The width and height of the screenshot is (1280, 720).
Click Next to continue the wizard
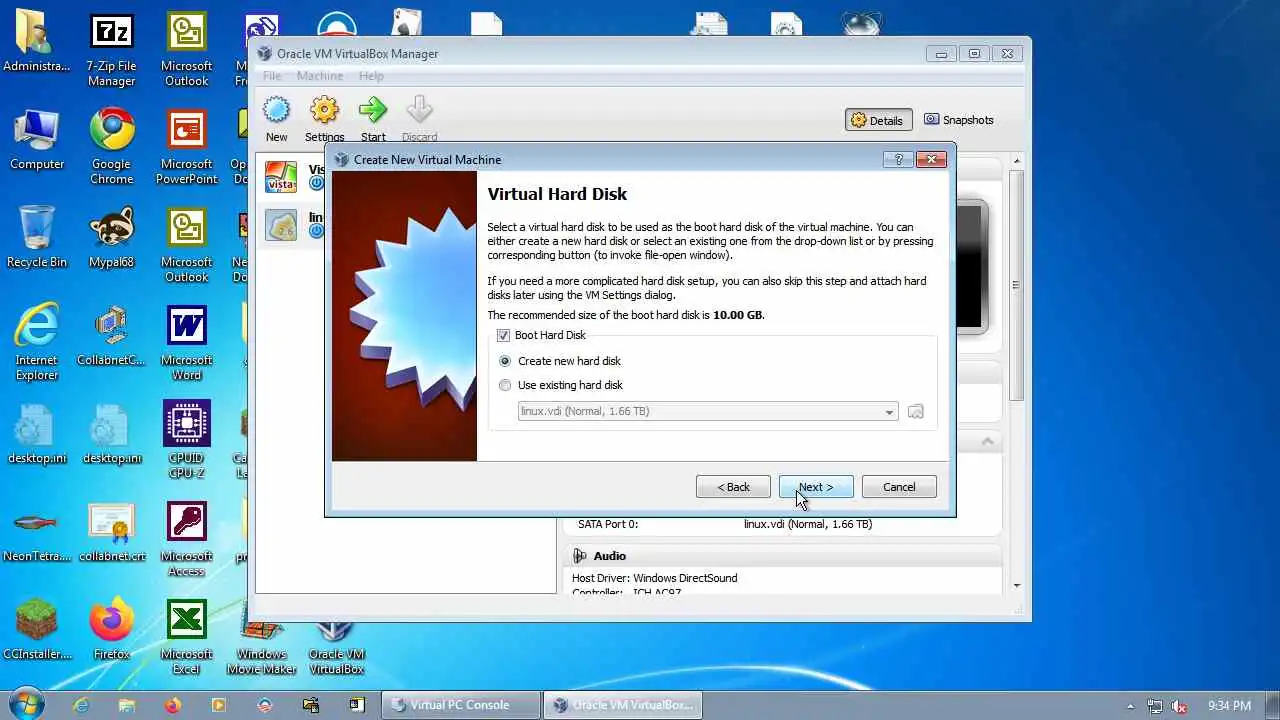816,487
